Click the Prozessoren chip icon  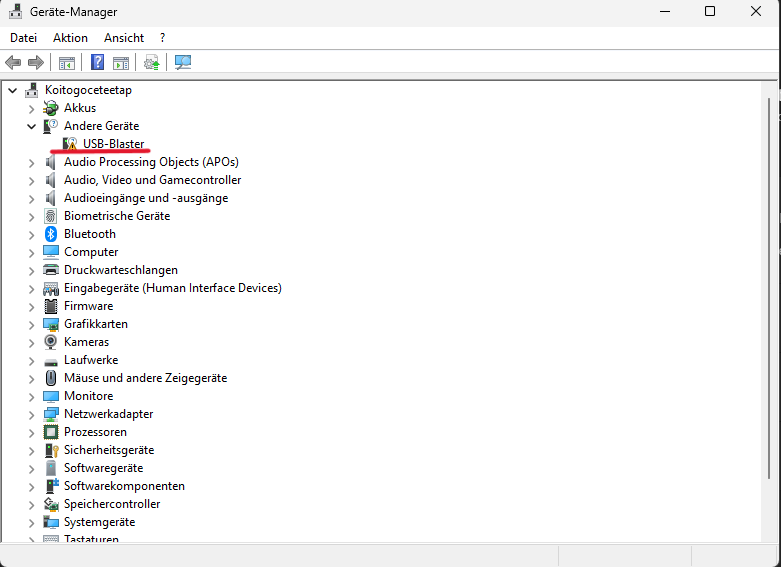pyautogui.click(x=51, y=432)
